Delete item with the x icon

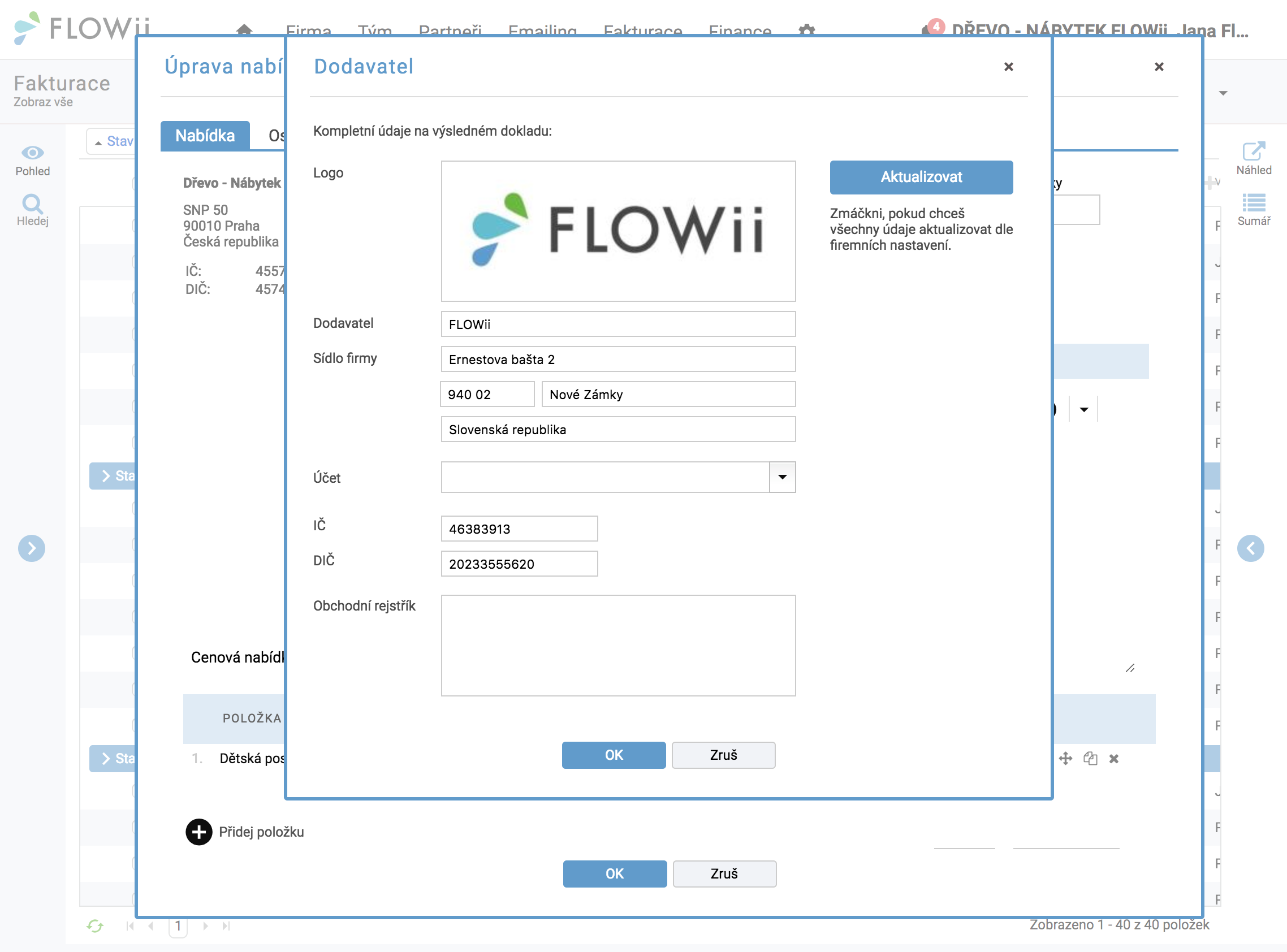(x=1113, y=759)
